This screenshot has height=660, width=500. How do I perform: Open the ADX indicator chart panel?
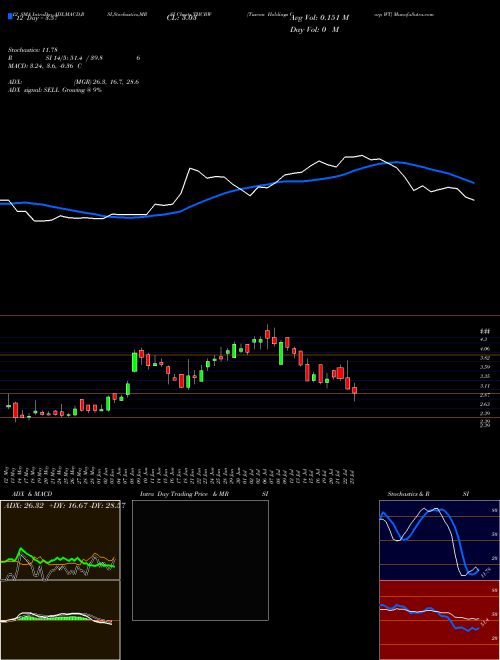60,540
